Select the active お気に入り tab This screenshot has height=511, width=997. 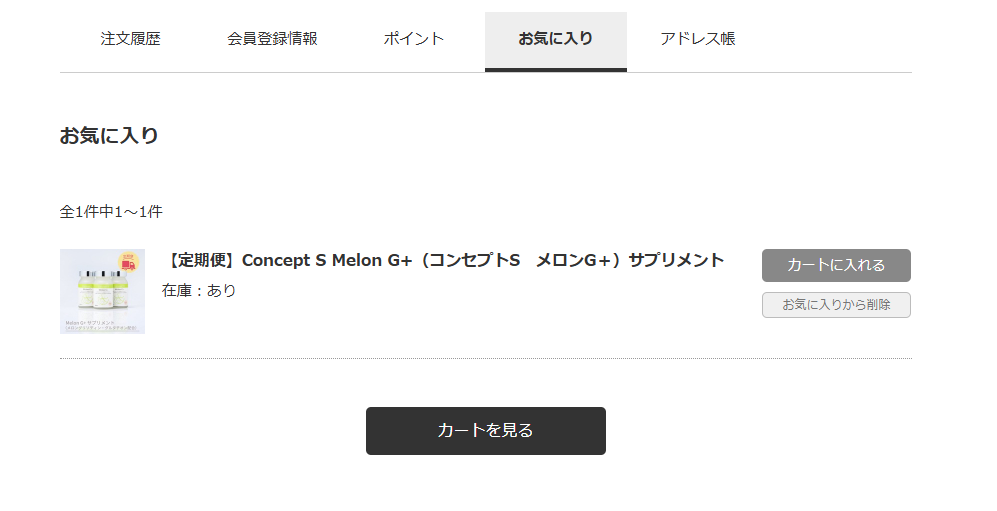coord(555,39)
